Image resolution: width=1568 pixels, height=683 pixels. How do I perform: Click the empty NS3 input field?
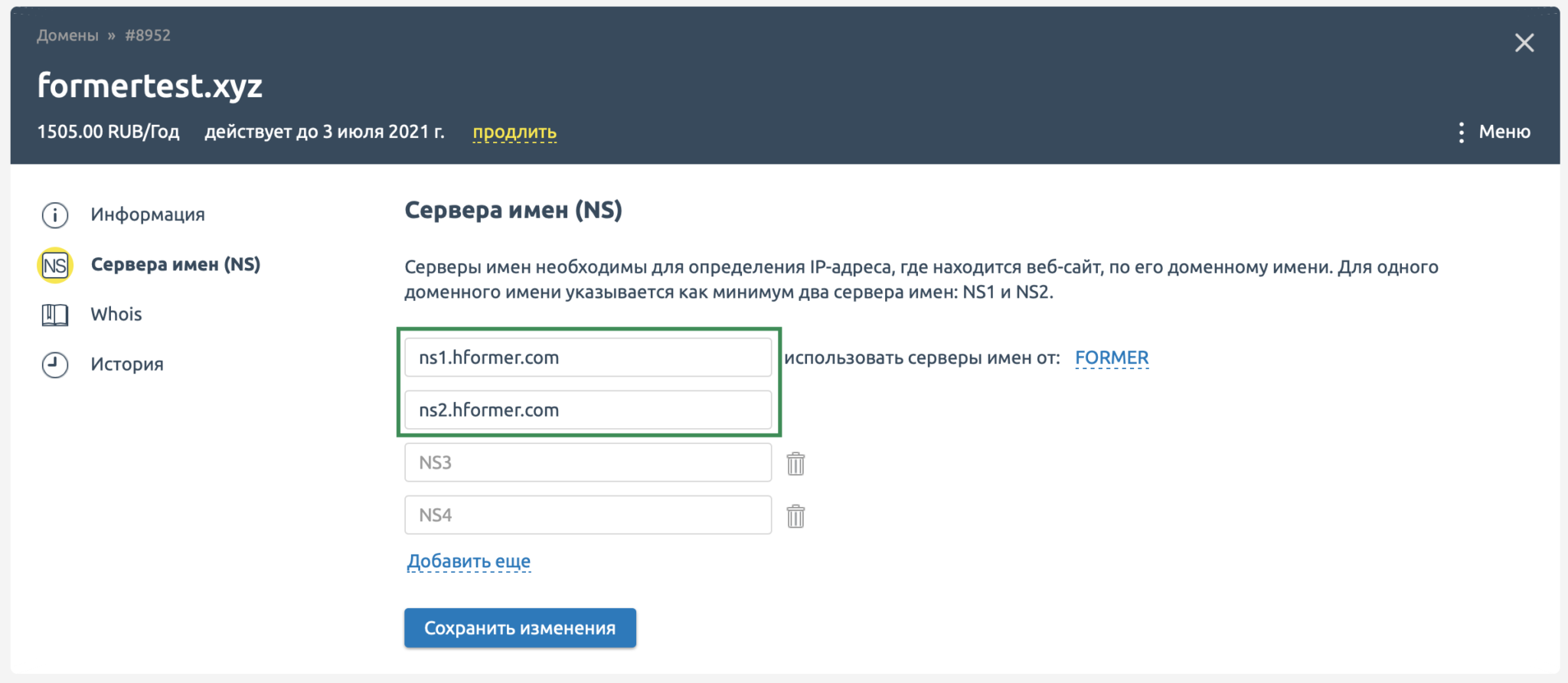click(588, 462)
